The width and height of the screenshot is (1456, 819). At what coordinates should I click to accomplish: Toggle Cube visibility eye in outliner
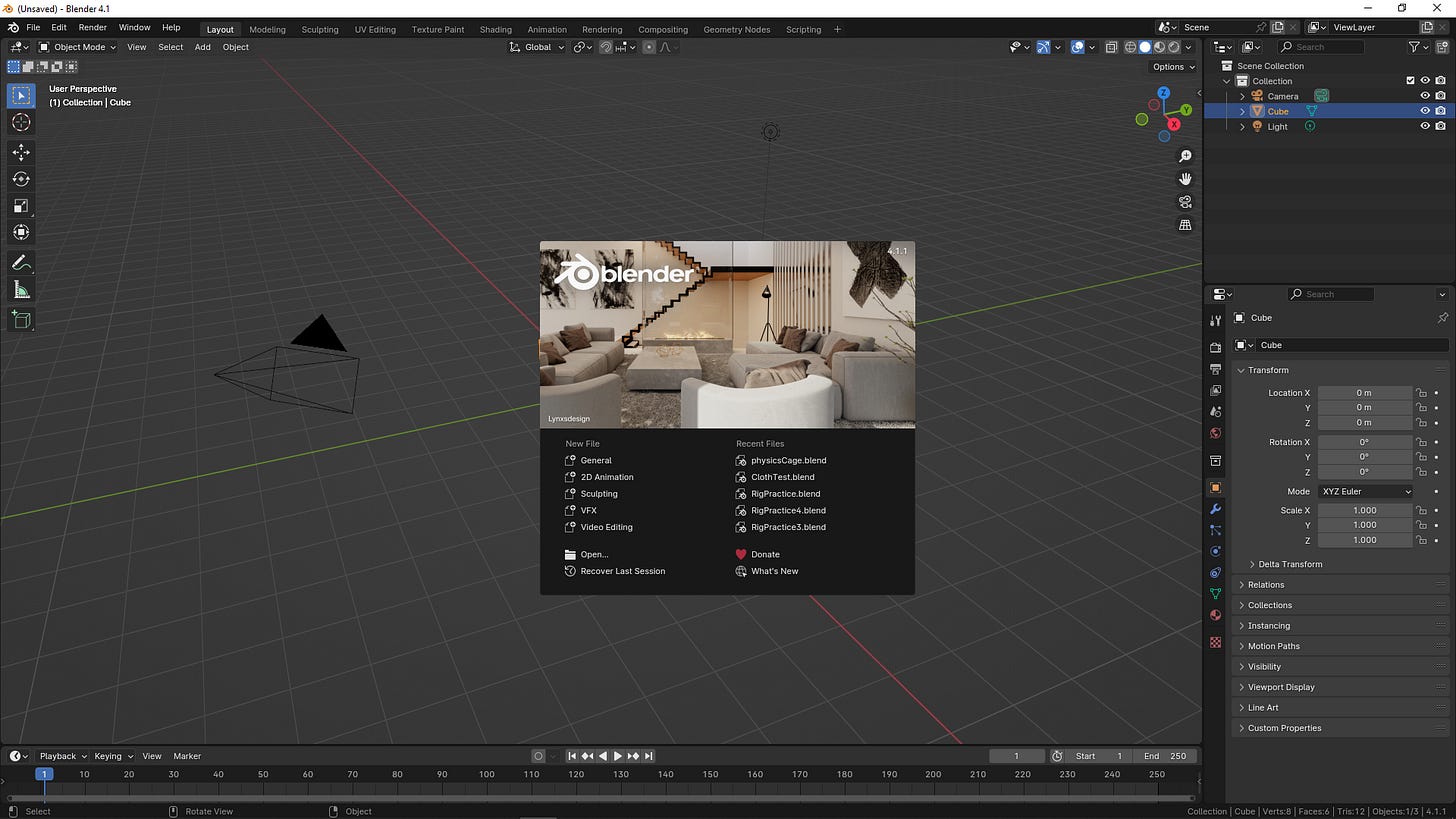coord(1425,111)
